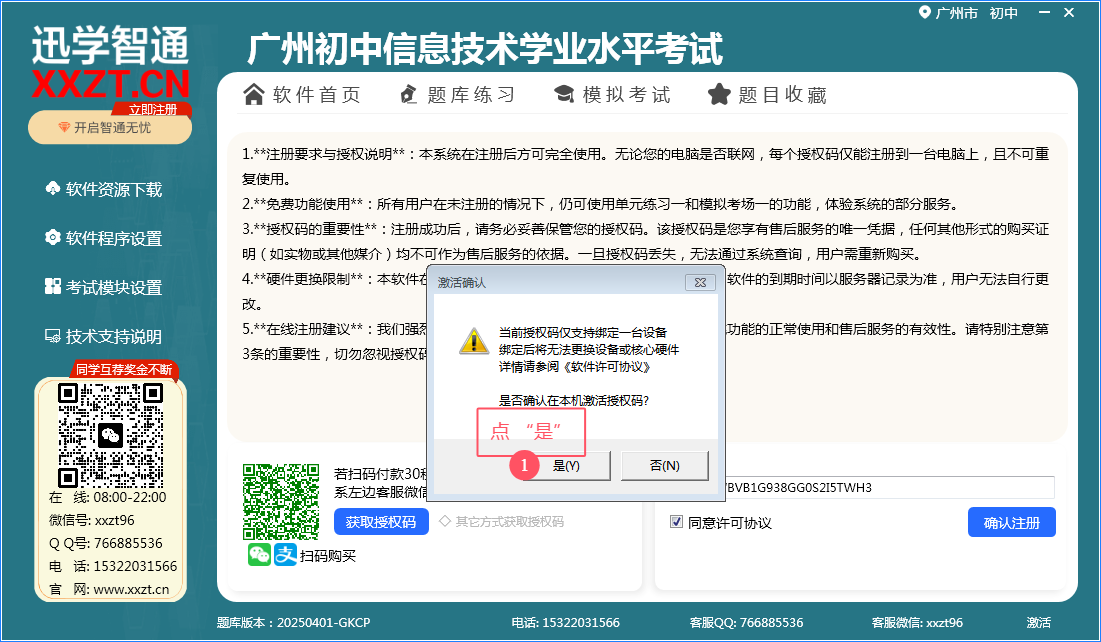Viewport: 1101px width, 642px height.
Task: Click the green WeChat pay icon
Action: tap(259, 555)
